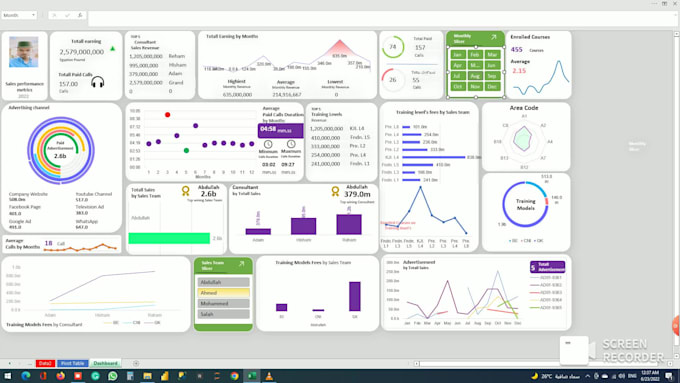
Task: Click the headphones icon beside Totall Paid Calls
Action: (x=98, y=82)
